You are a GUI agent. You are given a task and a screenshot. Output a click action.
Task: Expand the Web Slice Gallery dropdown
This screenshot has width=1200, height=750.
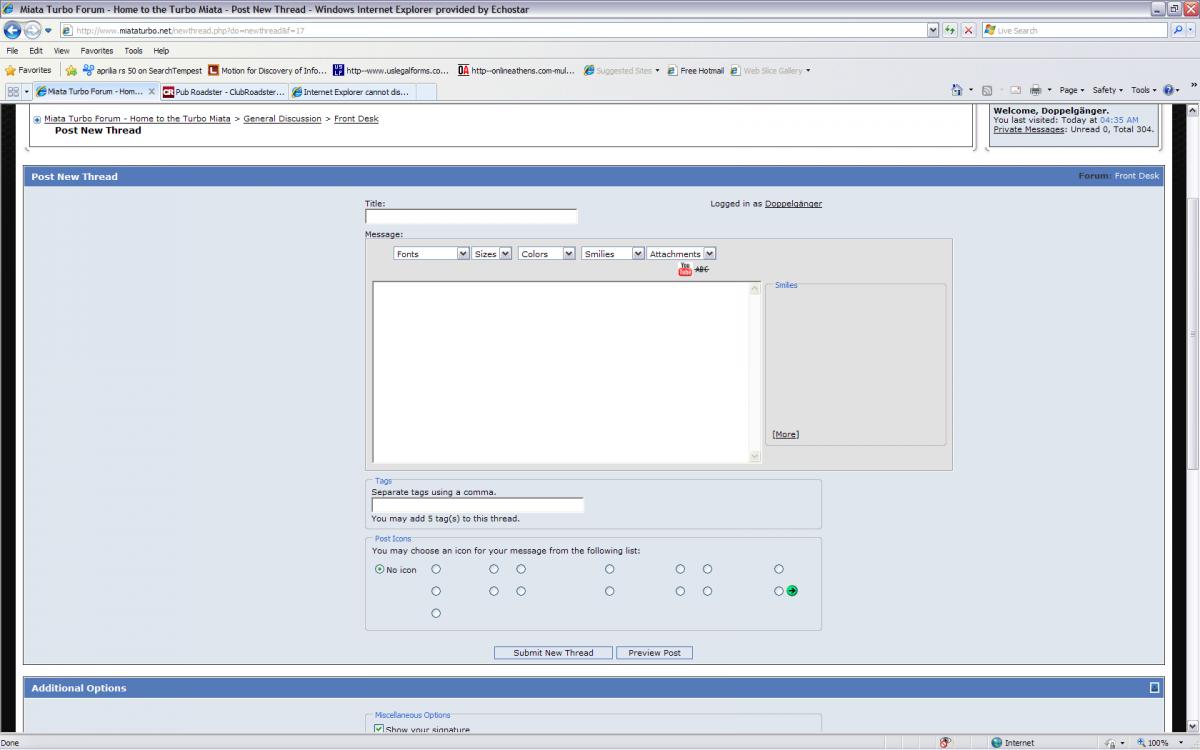[x=808, y=71]
